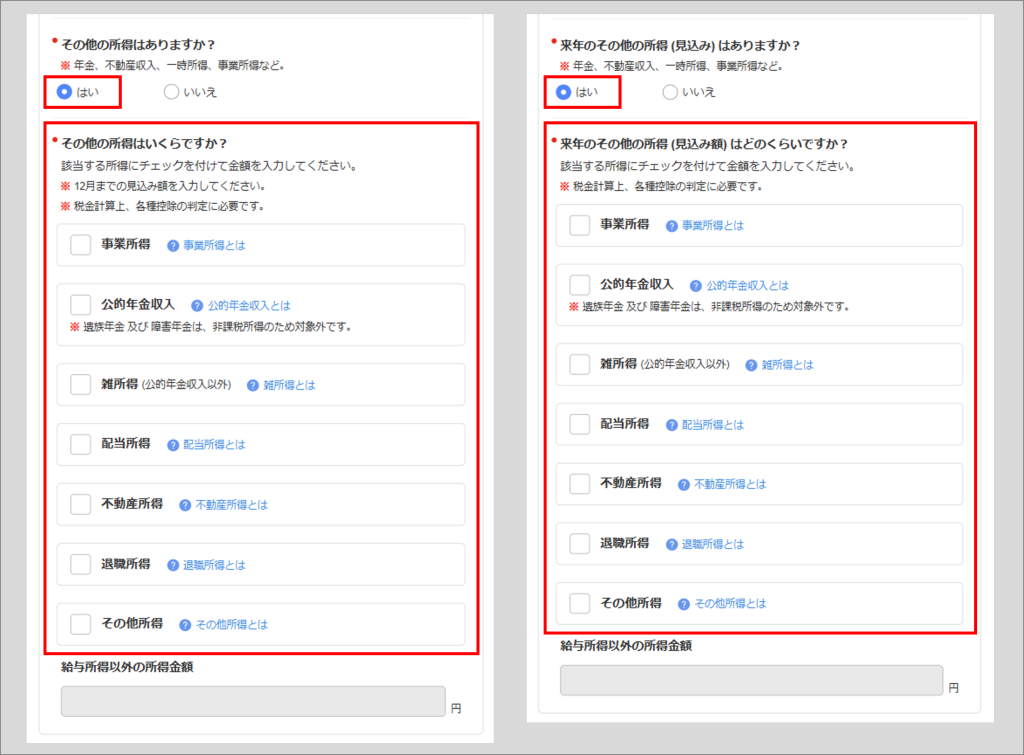Open 雑所得とは link in left form

tap(289, 385)
